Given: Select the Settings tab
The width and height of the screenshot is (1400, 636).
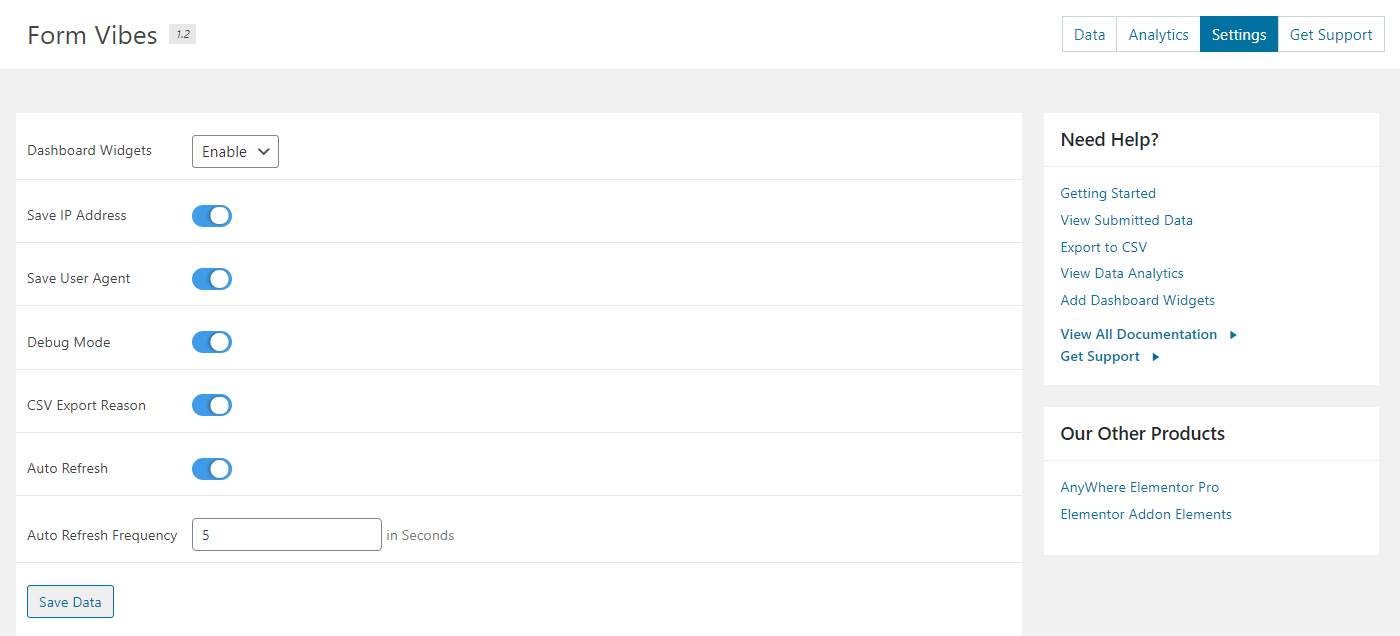Looking at the screenshot, I should 1238,34.
